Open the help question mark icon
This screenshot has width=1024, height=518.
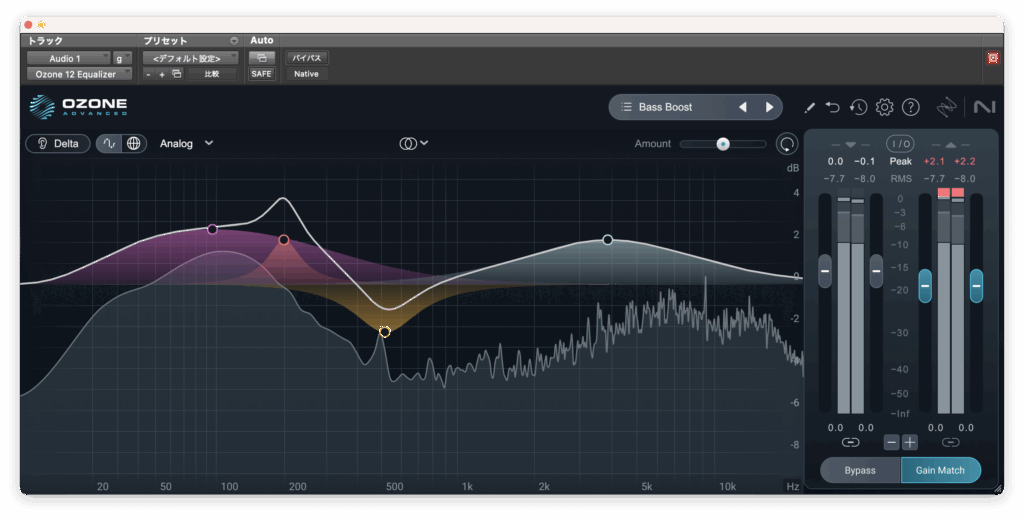coord(910,107)
